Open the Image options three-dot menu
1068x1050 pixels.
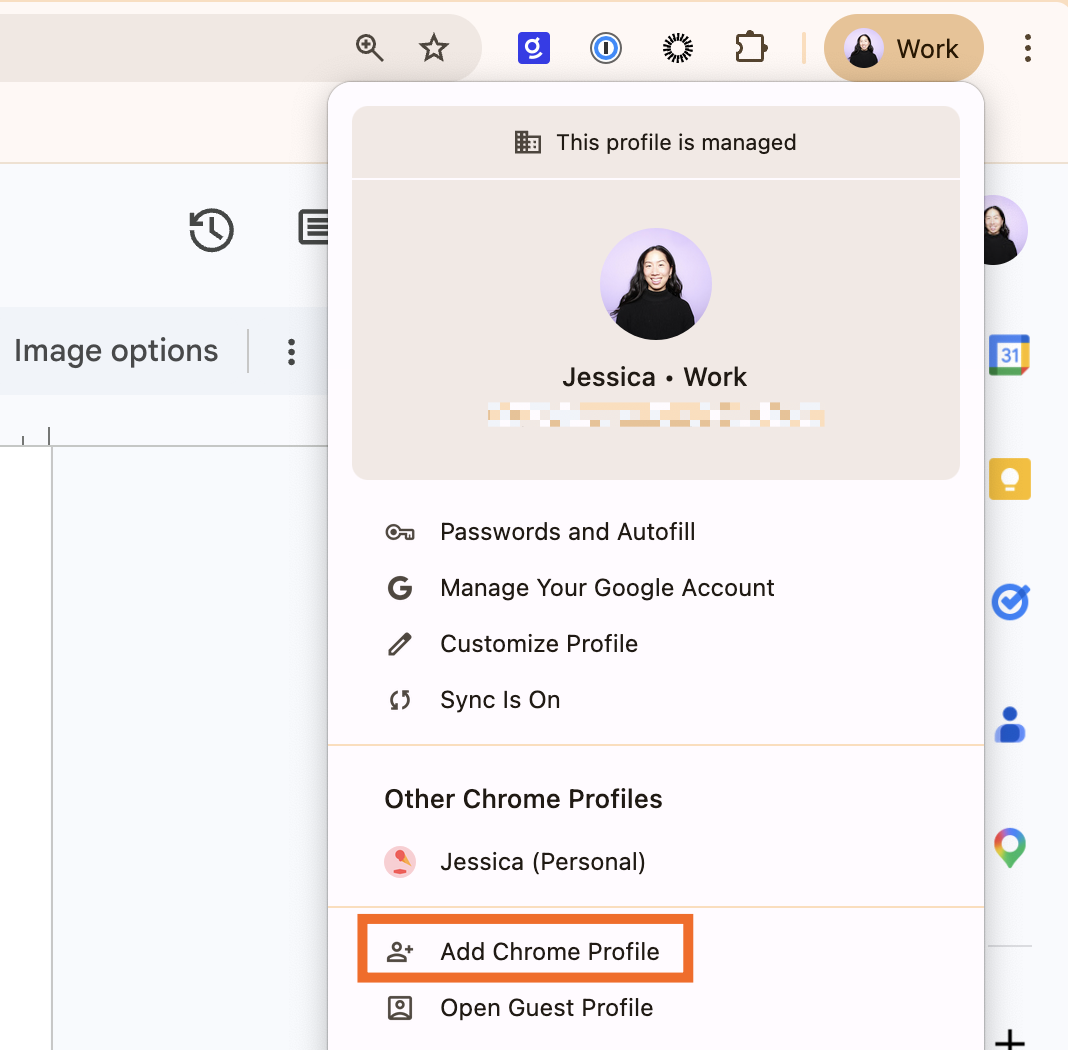[290, 351]
